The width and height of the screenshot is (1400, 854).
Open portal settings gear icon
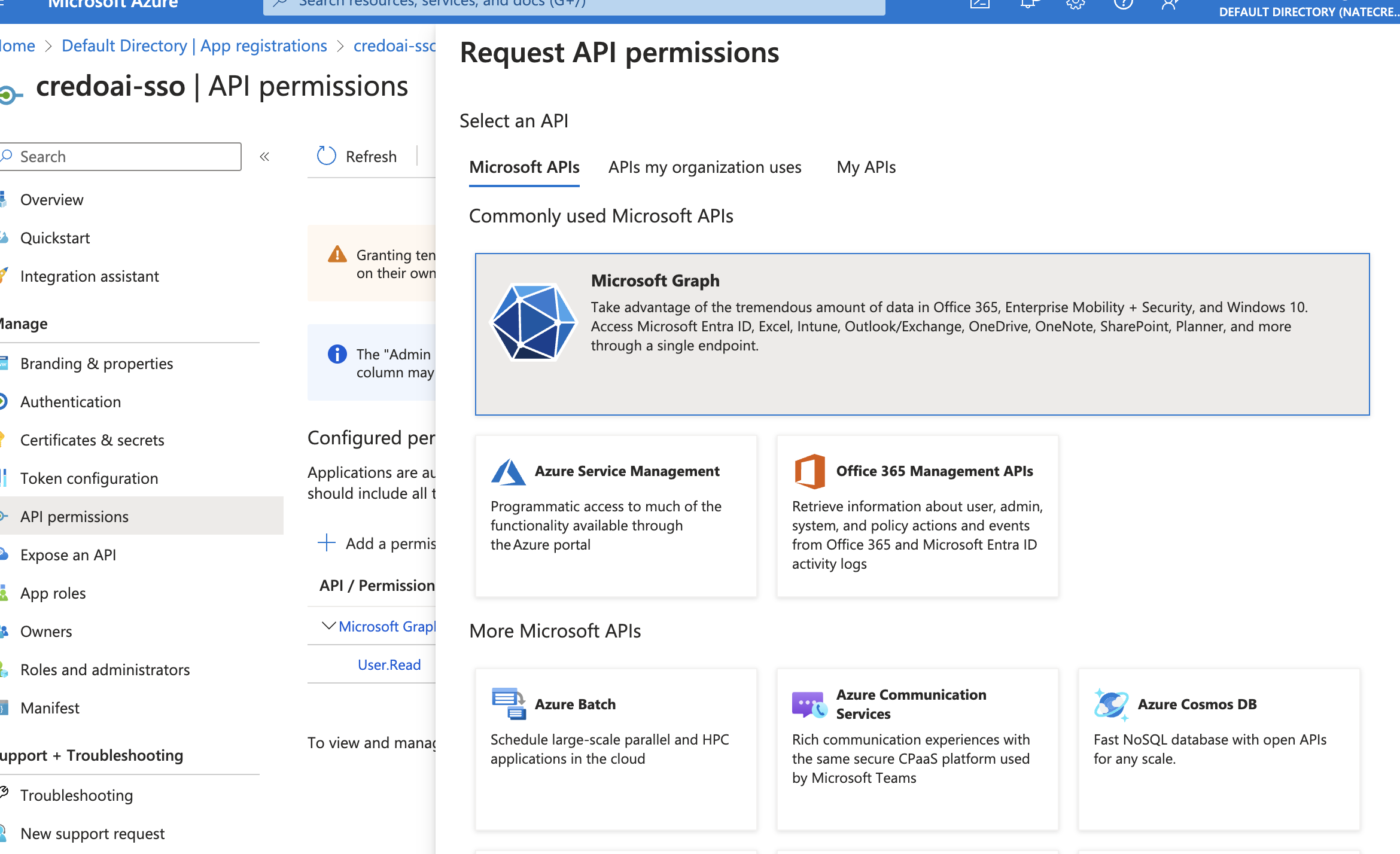[1076, 4]
